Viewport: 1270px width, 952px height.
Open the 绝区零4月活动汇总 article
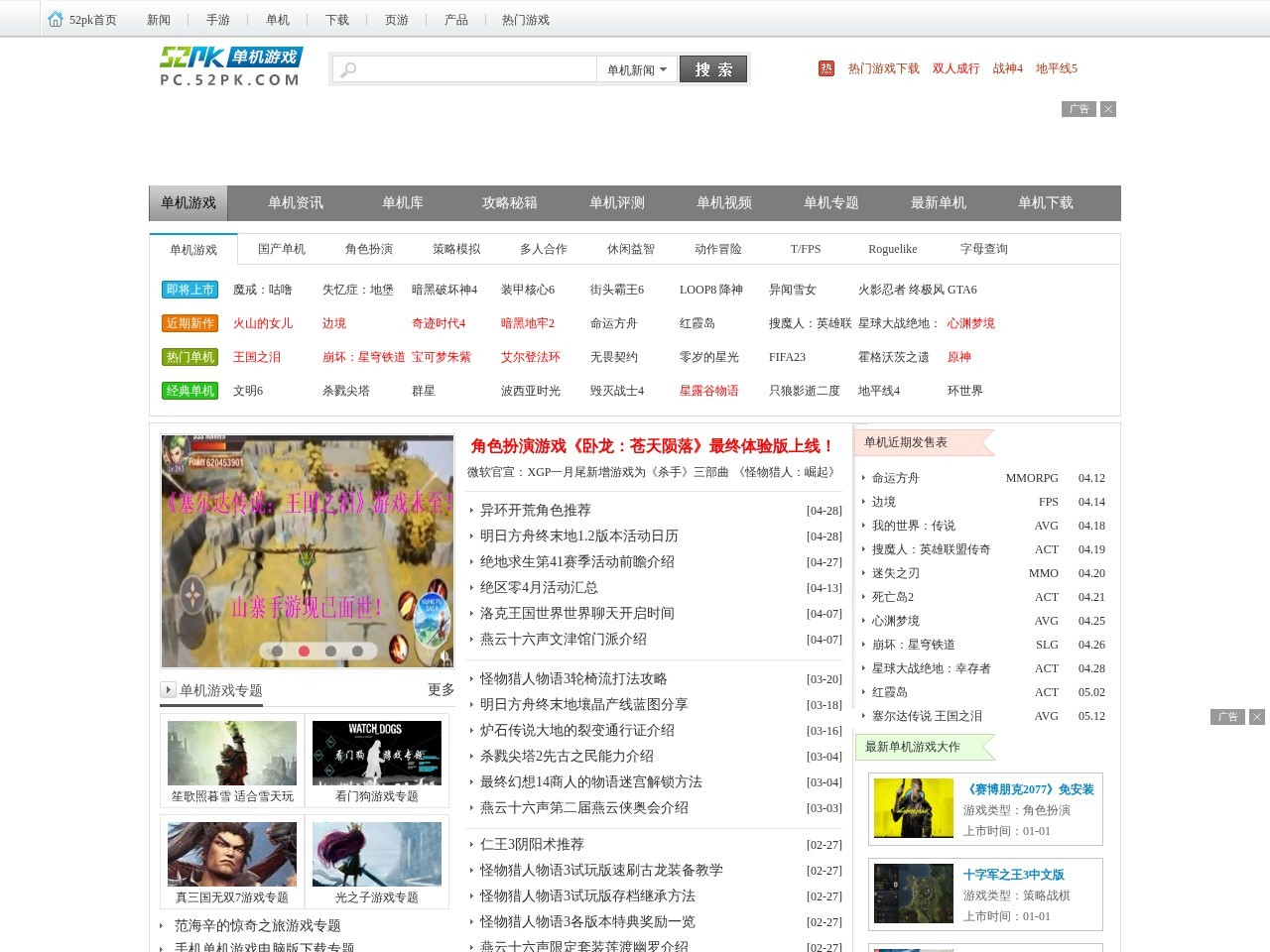539,587
